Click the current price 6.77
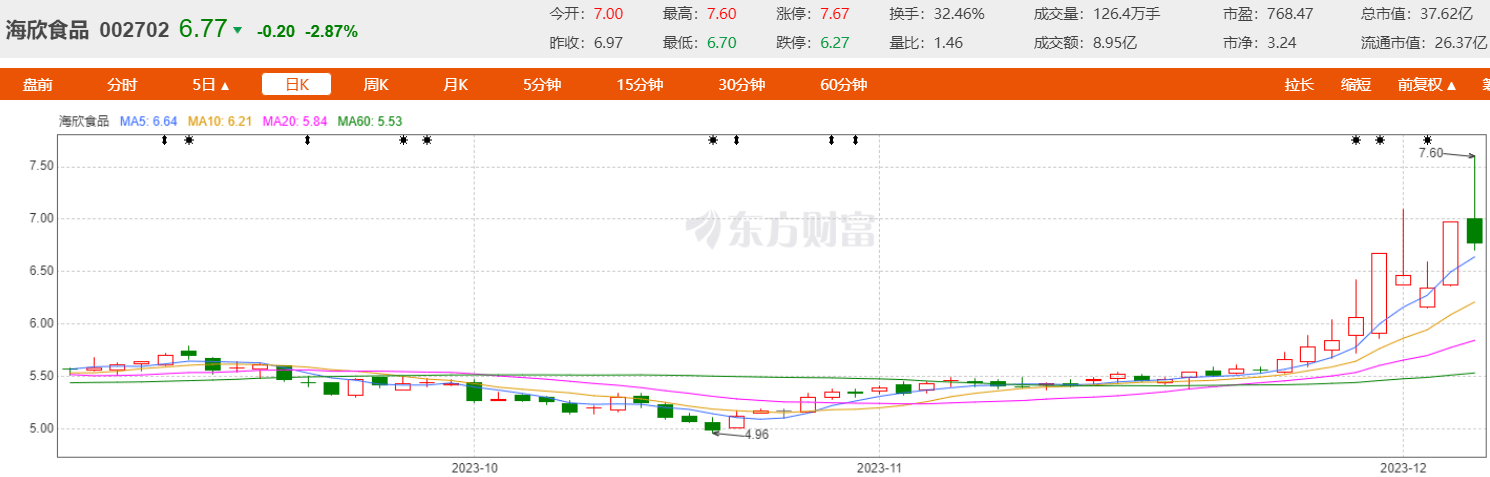This screenshot has width=1490, height=477. point(203,29)
